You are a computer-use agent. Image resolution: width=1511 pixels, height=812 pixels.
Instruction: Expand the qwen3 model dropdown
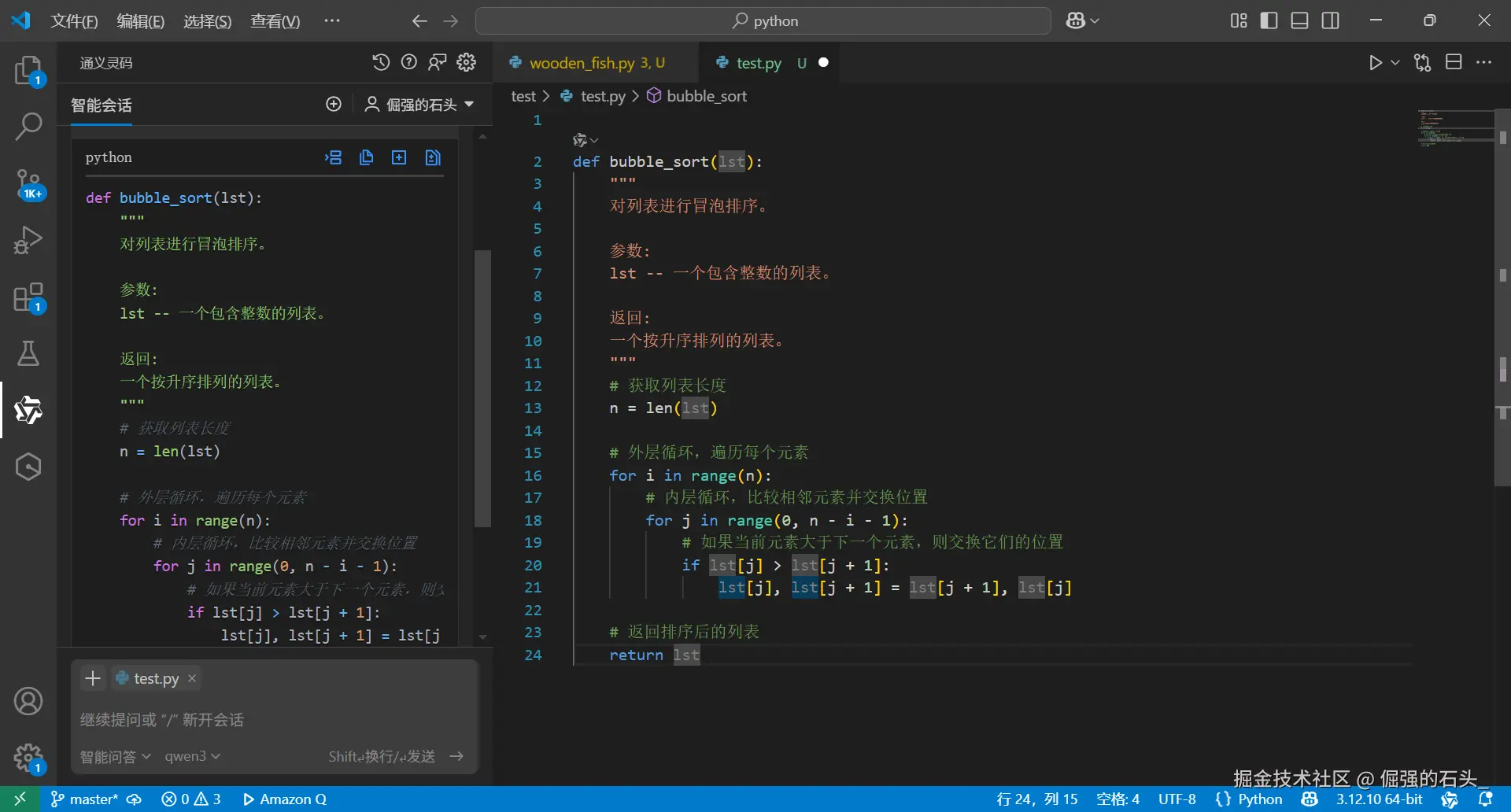192,756
